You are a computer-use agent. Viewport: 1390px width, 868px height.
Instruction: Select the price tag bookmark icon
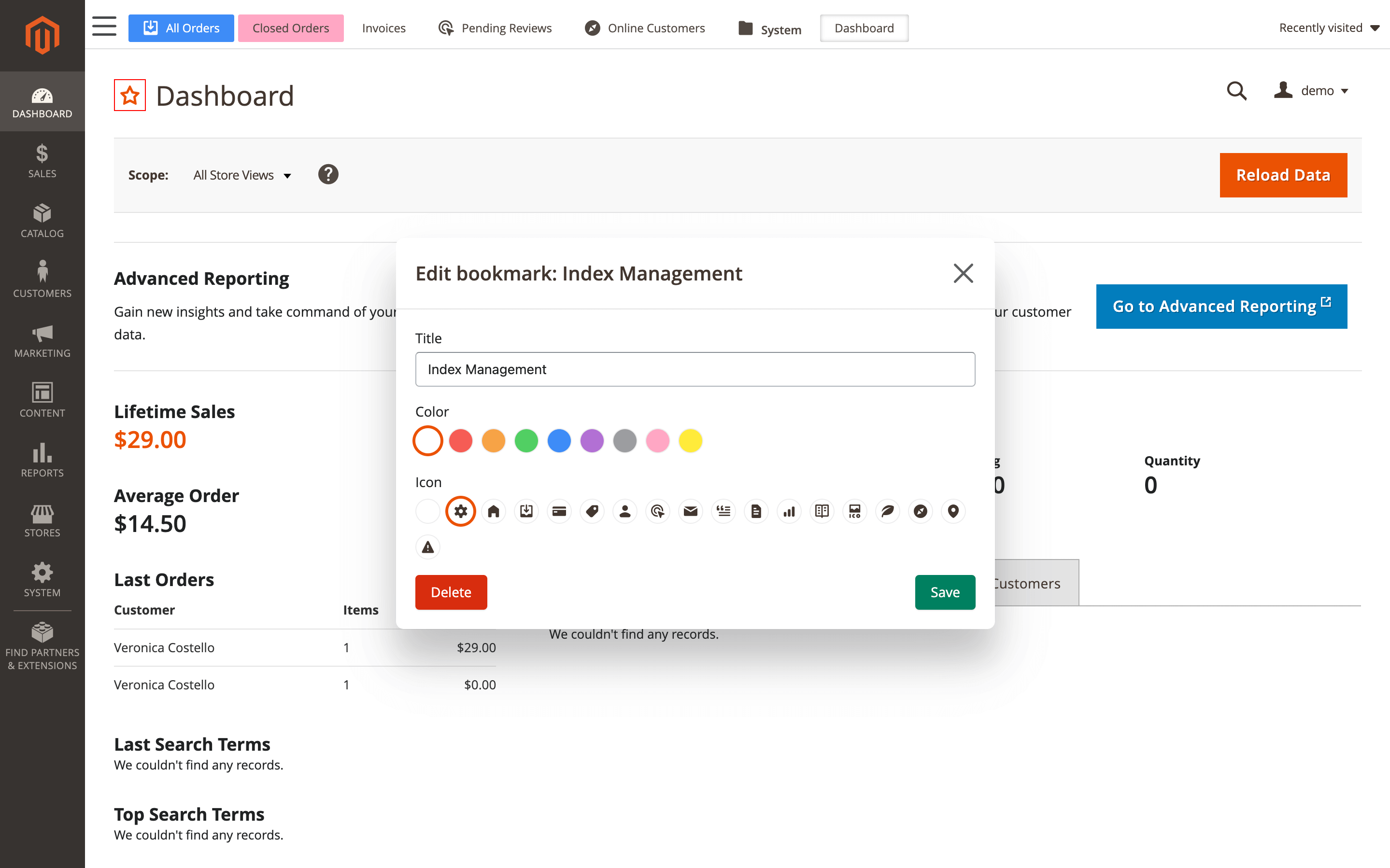592,511
